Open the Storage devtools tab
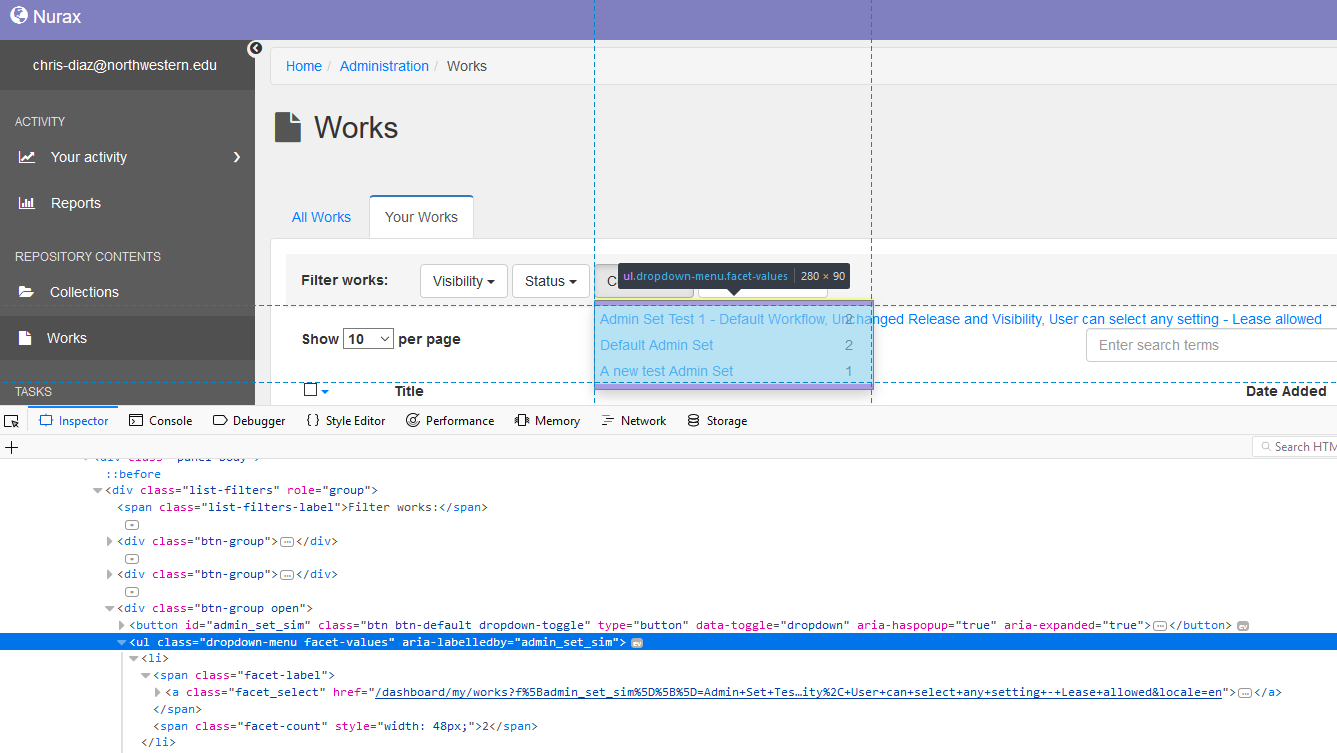The width and height of the screenshot is (1337, 753). pyautogui.click(x=717, y=421)
